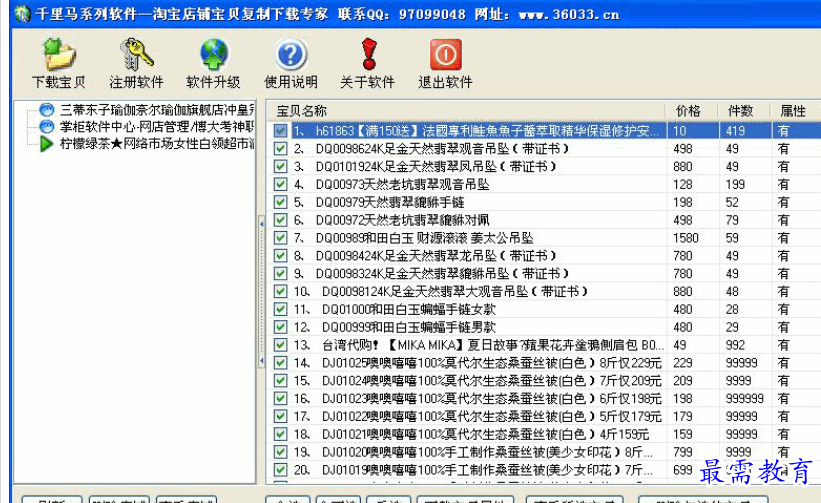
Task: Select row 11 DQ01000和田白玉蝙蝠手链女款
Action: [545, 309]
